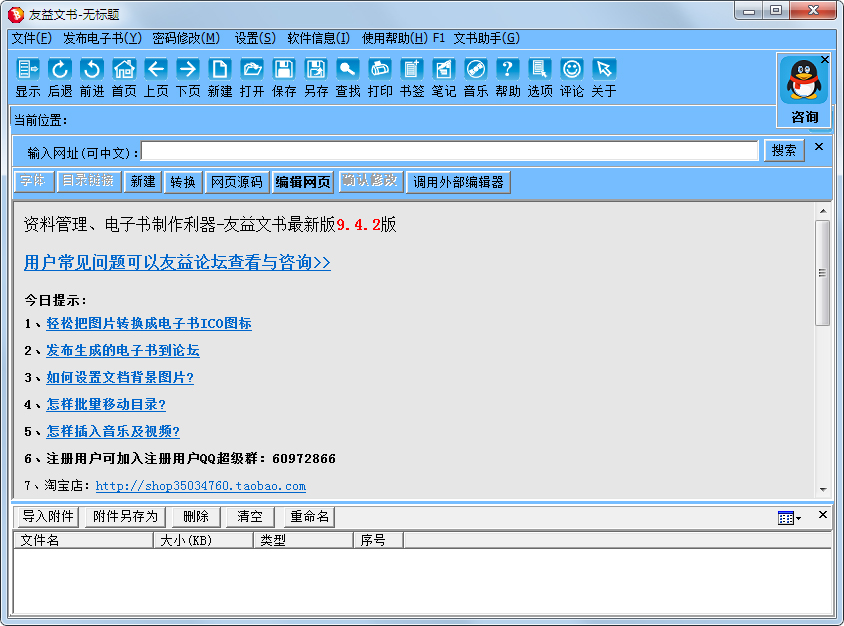The image size is (844, 626).
Task: Close the QQ 咨询 floating panel
Action: [825, 60]
